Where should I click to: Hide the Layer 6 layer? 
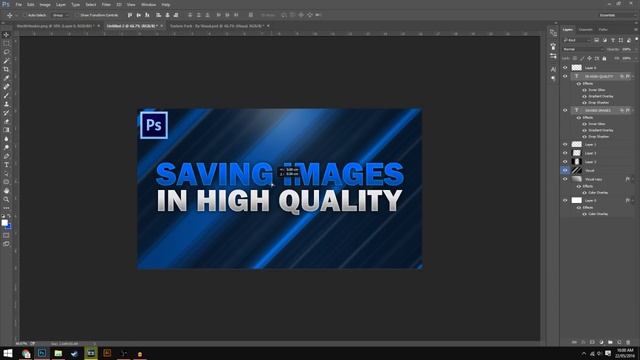tap(565, 68)
